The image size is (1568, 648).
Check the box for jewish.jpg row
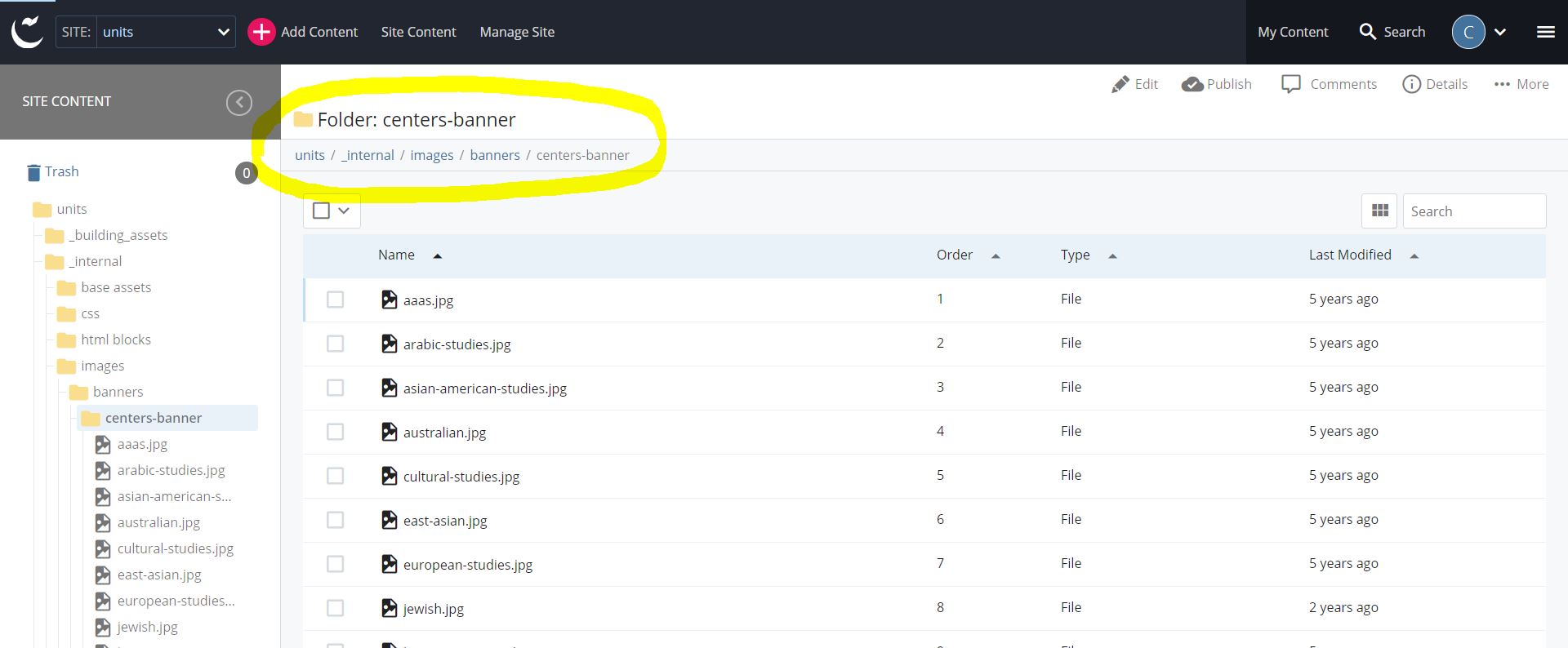tap(335, 608)
